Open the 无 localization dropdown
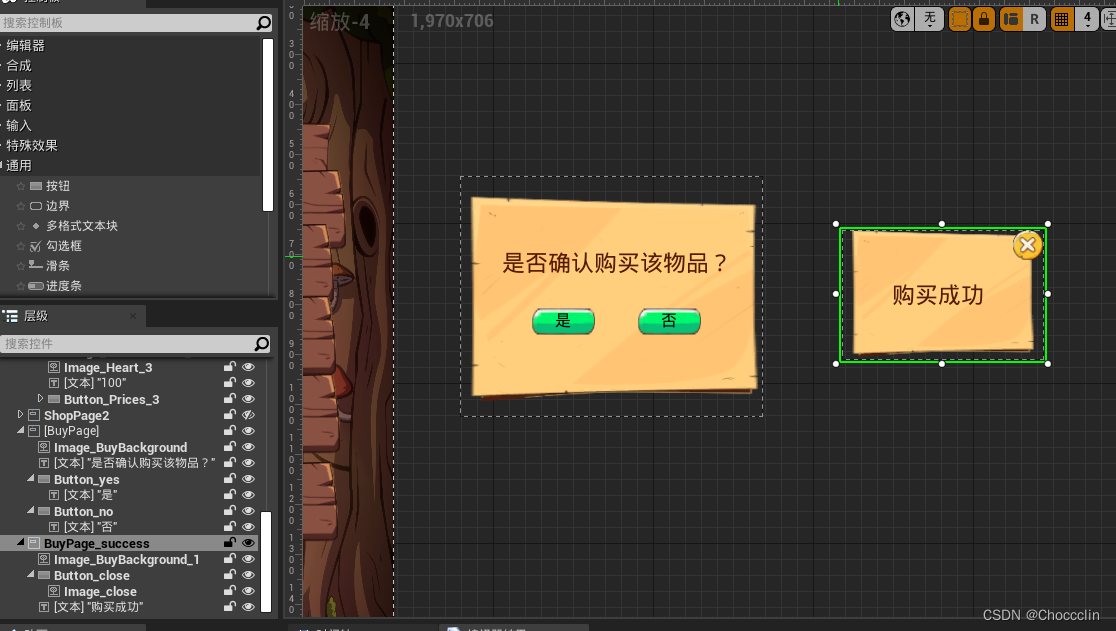1116x631 pixels. click(x=930, y=19)
